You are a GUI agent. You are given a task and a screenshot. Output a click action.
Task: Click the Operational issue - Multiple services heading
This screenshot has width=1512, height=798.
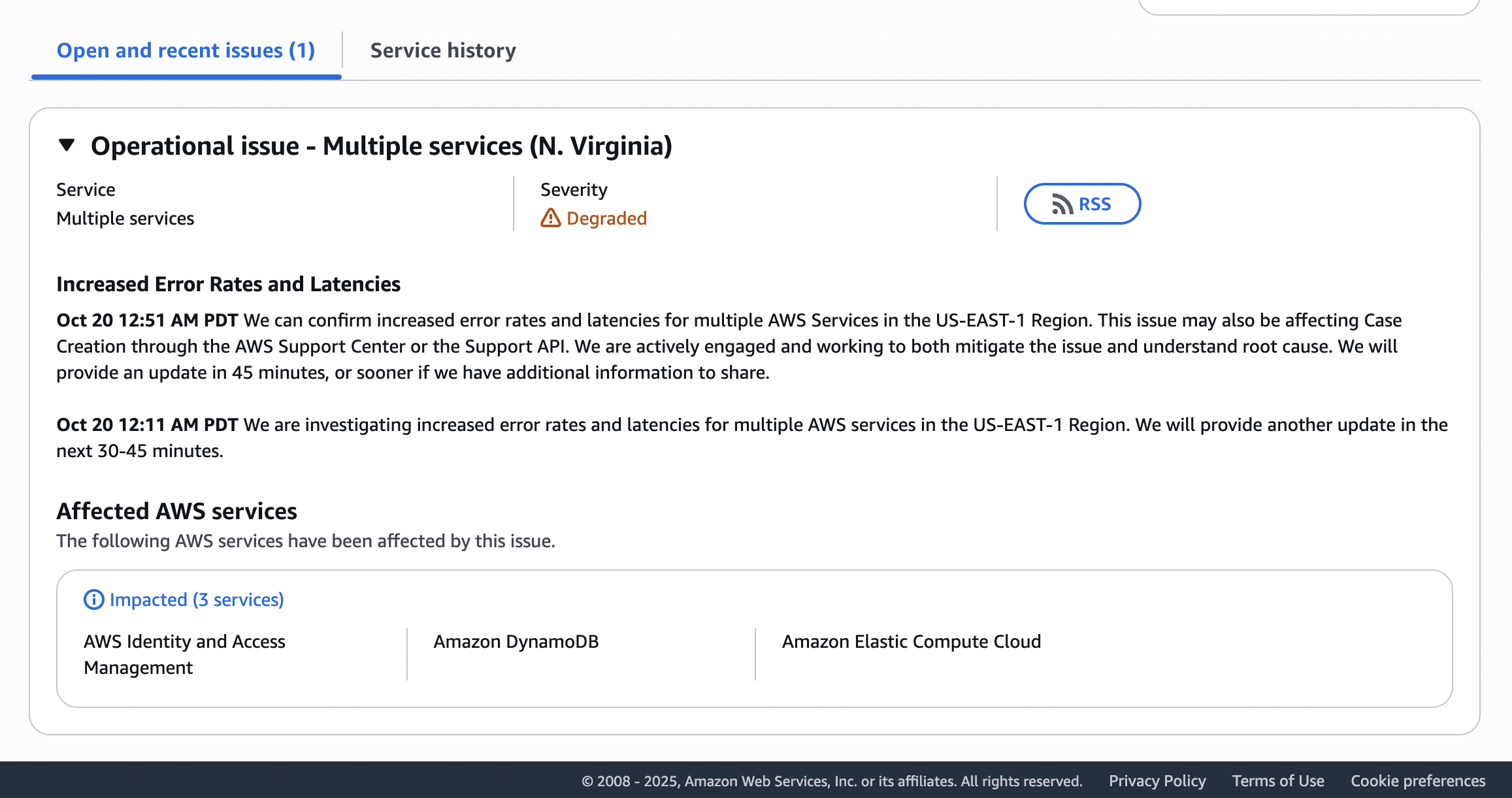381,146
